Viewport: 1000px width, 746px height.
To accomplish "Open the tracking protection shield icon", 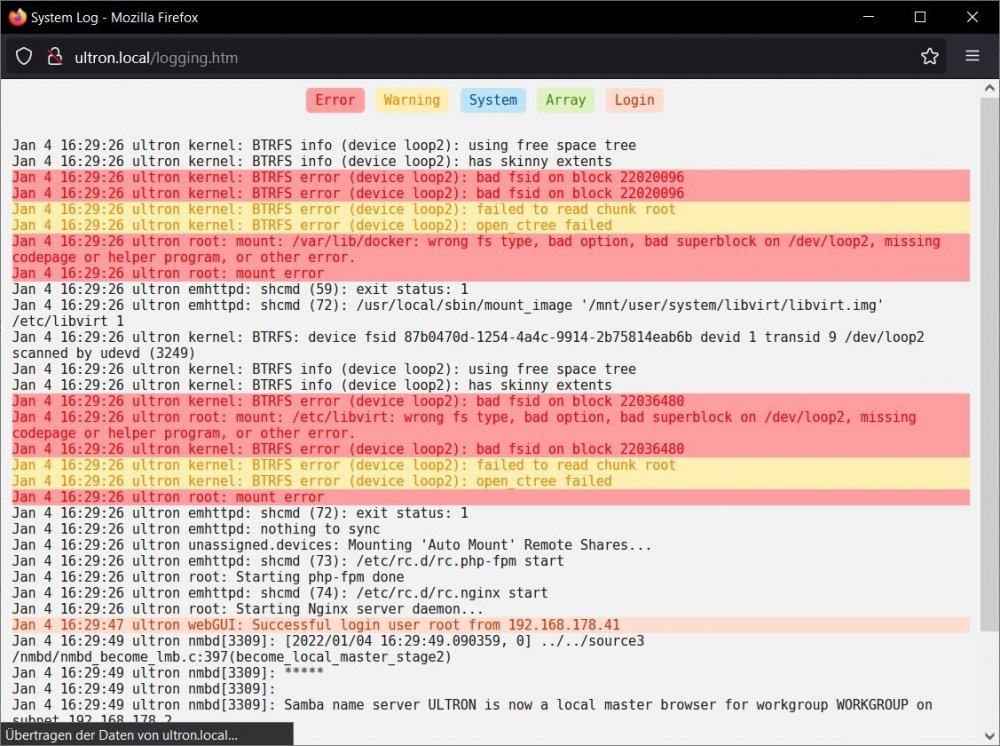I will (24, 57).
